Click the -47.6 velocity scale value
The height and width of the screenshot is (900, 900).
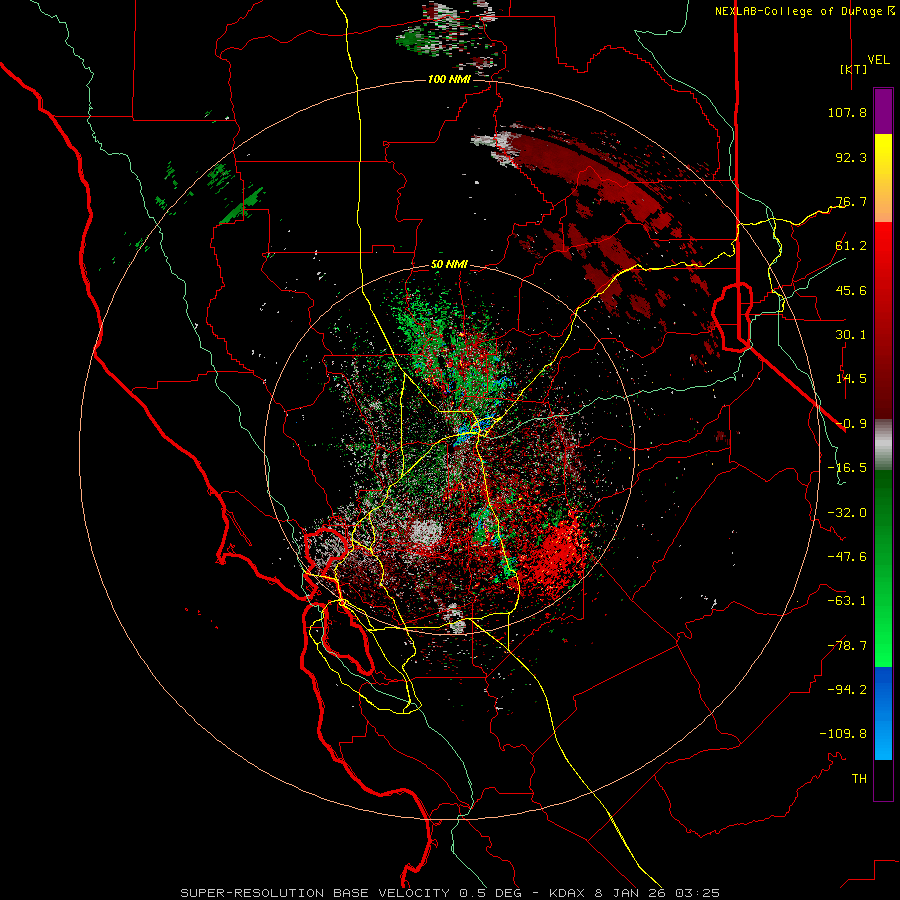[x=847, y=557]
